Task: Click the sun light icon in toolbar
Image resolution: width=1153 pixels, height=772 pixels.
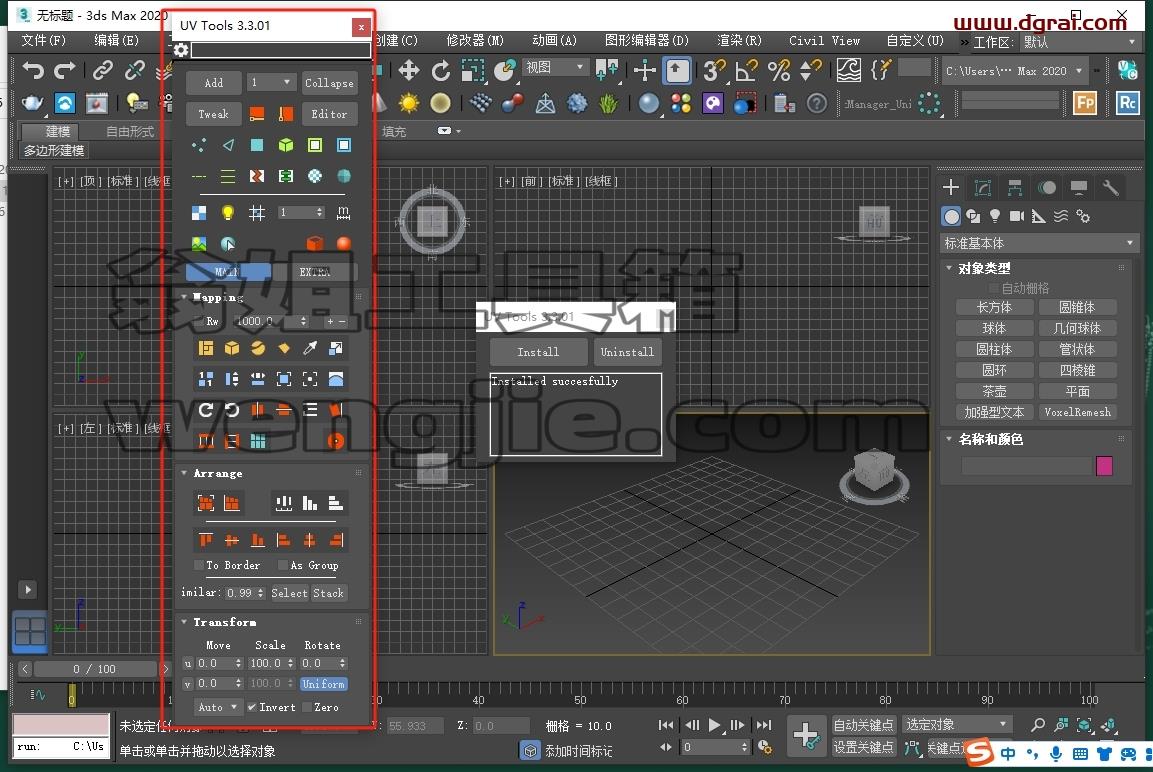Action: (409, 103)
